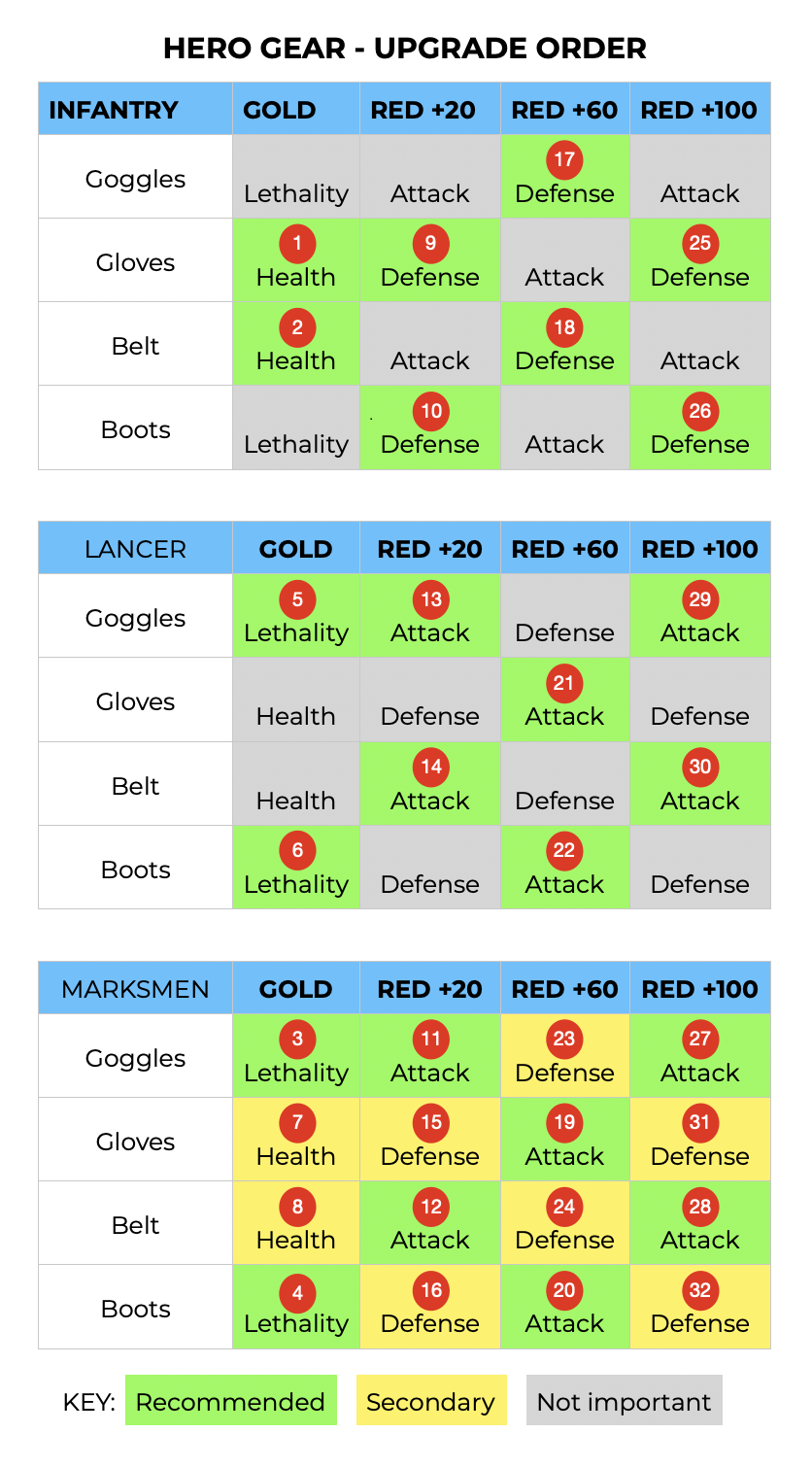Image resolution: width=812 pixels, height=1467 pixels.
Task: Click the red number 23 badge
Action: pos(564,1039)
